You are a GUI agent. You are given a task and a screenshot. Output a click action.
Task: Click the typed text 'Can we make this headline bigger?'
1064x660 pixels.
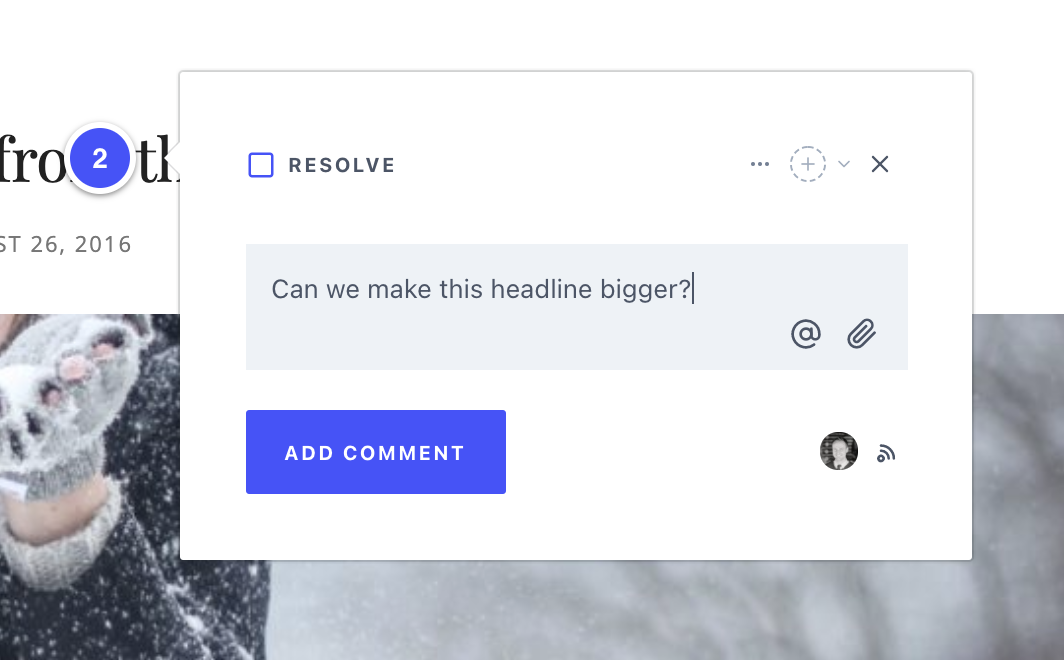(x=481, y=290)
